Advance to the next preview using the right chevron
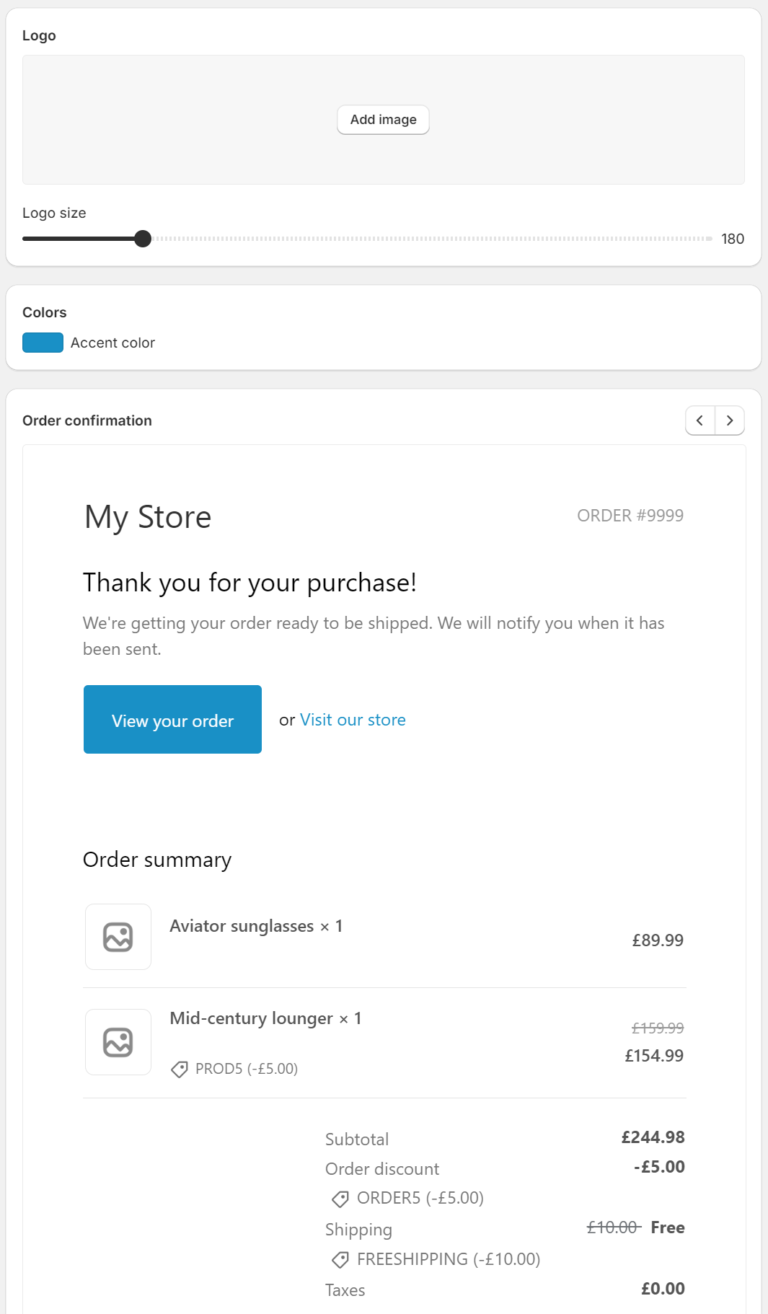Screen dimensions: 768x1314 [x=730, y=420]
